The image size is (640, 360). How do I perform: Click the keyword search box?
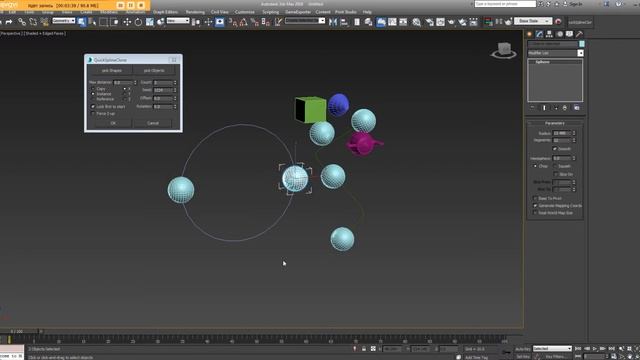pos(505,4)
